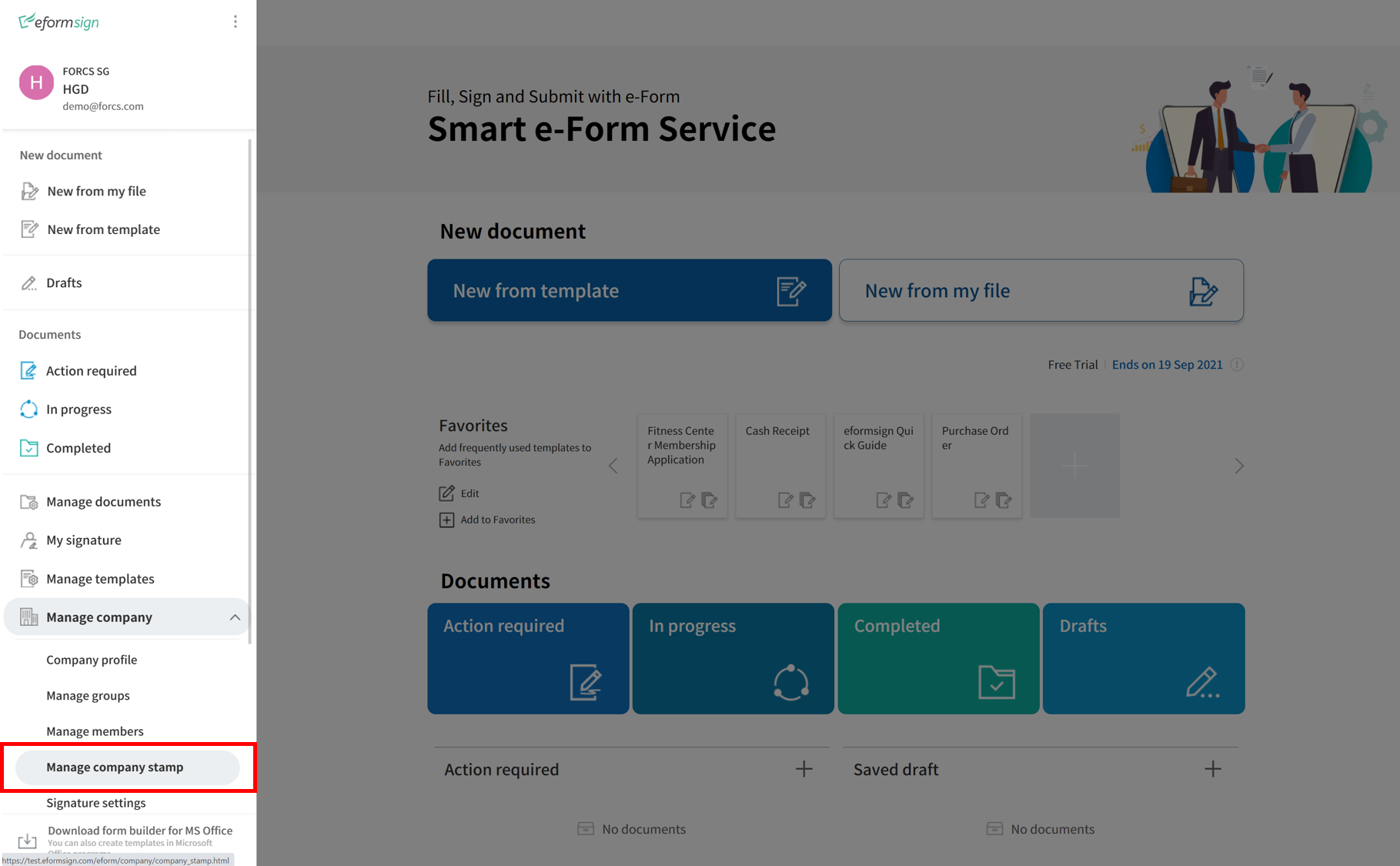1400x866 pixels.
Task: Open the Action required documents tile
Action: tap(528, 659)
